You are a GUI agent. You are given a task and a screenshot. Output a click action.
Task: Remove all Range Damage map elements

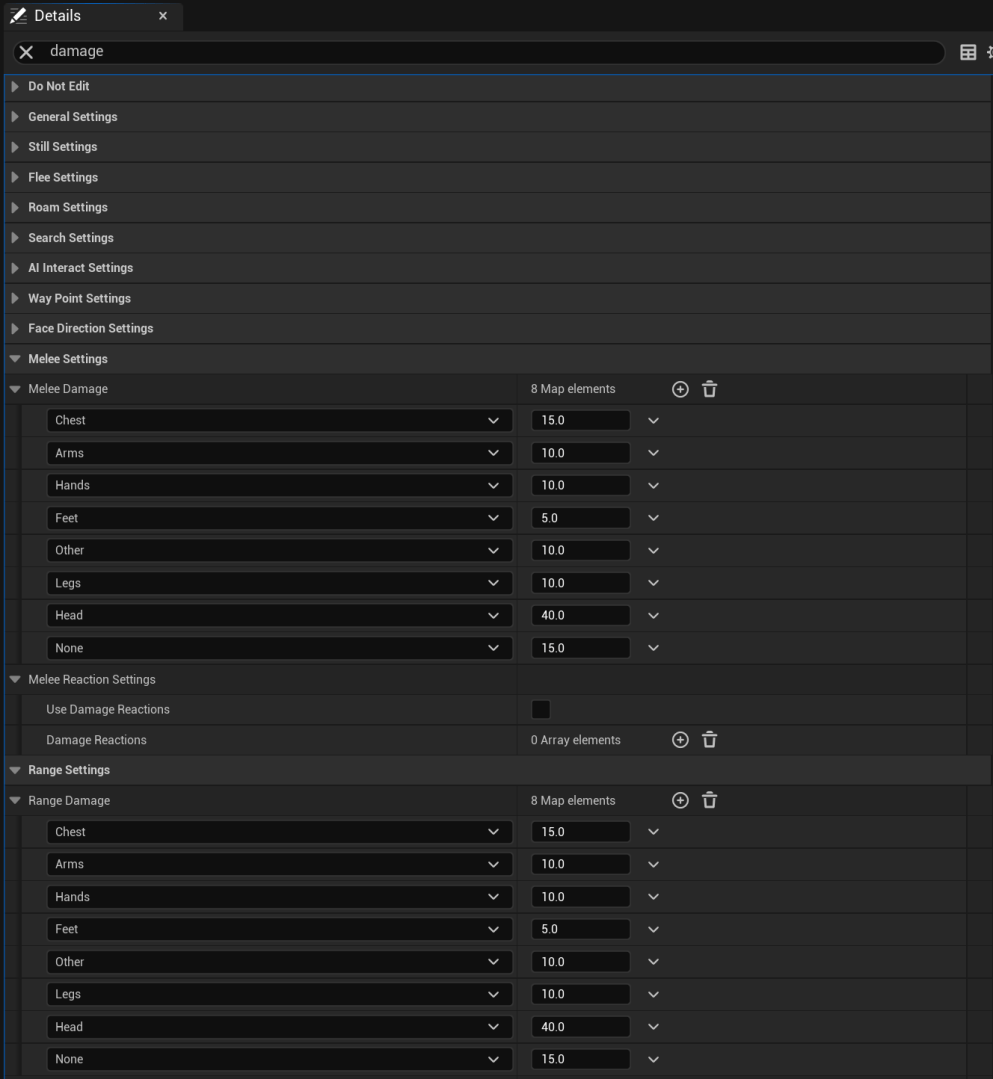point(709,800)
